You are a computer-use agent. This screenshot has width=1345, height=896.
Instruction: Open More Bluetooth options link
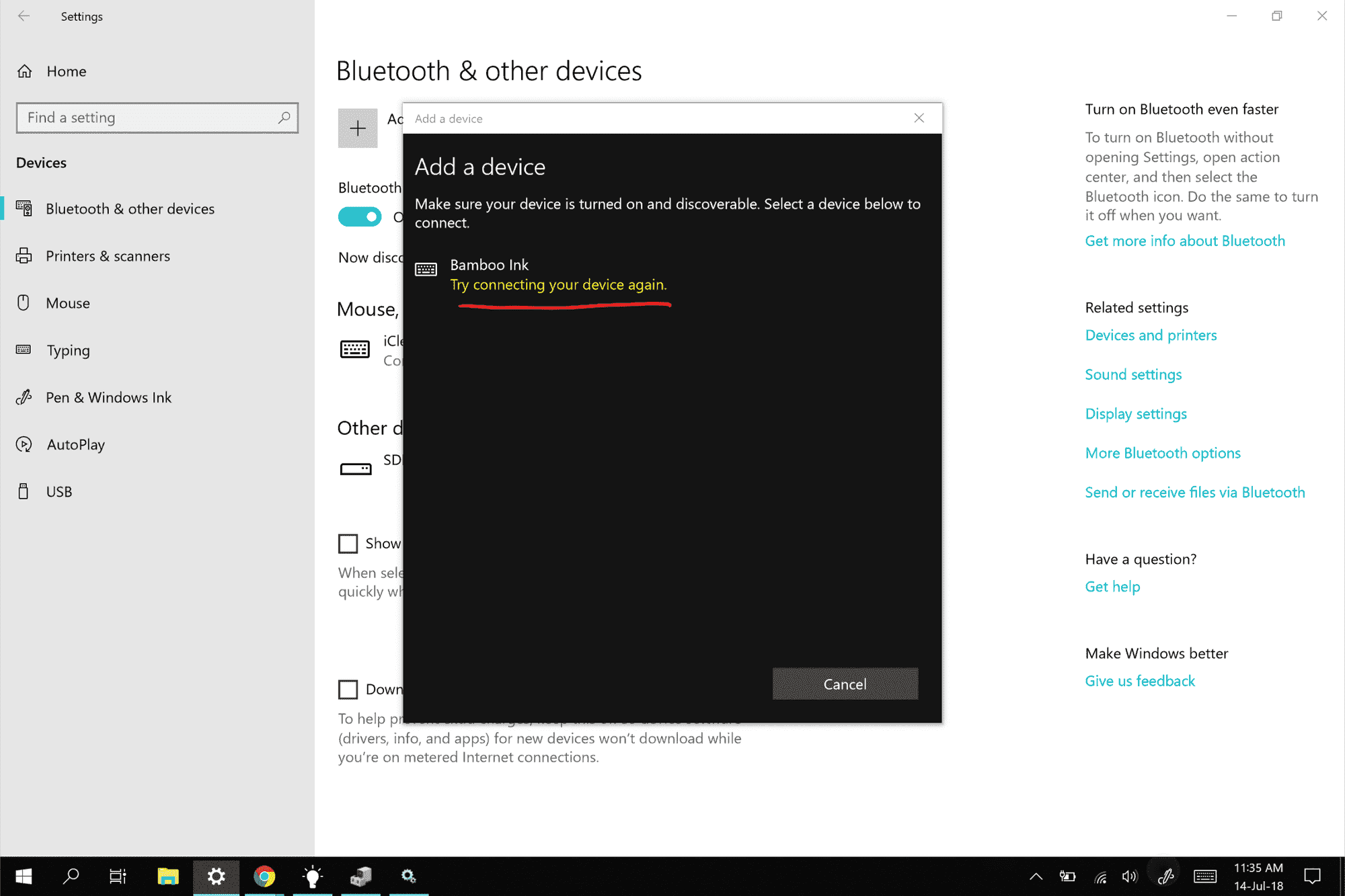(x=1163, y=453)
